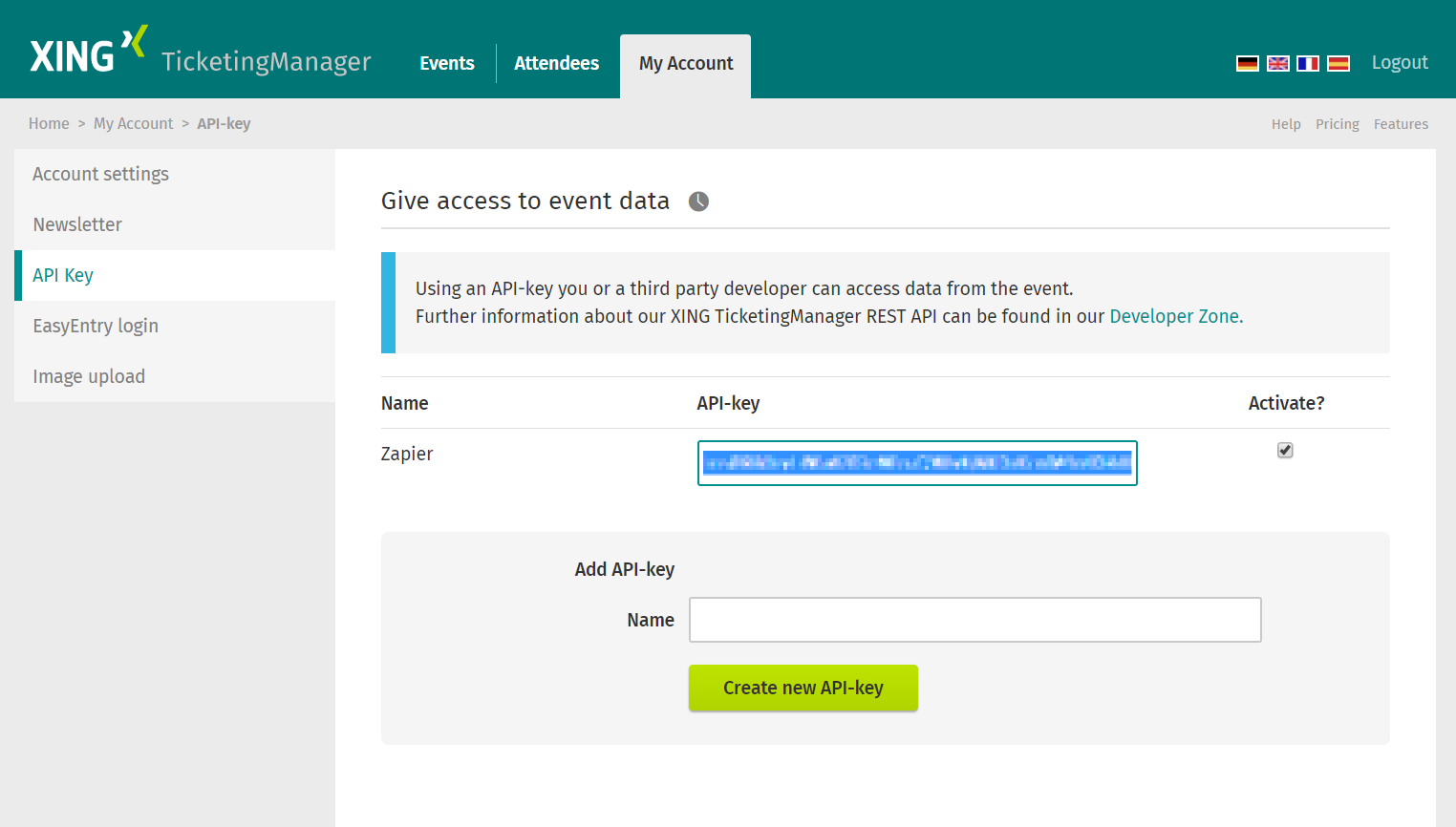The height and width of the screenshot is (827, 1456).
Task: Go to My Account breadcrumb
Action: [134, 123]
